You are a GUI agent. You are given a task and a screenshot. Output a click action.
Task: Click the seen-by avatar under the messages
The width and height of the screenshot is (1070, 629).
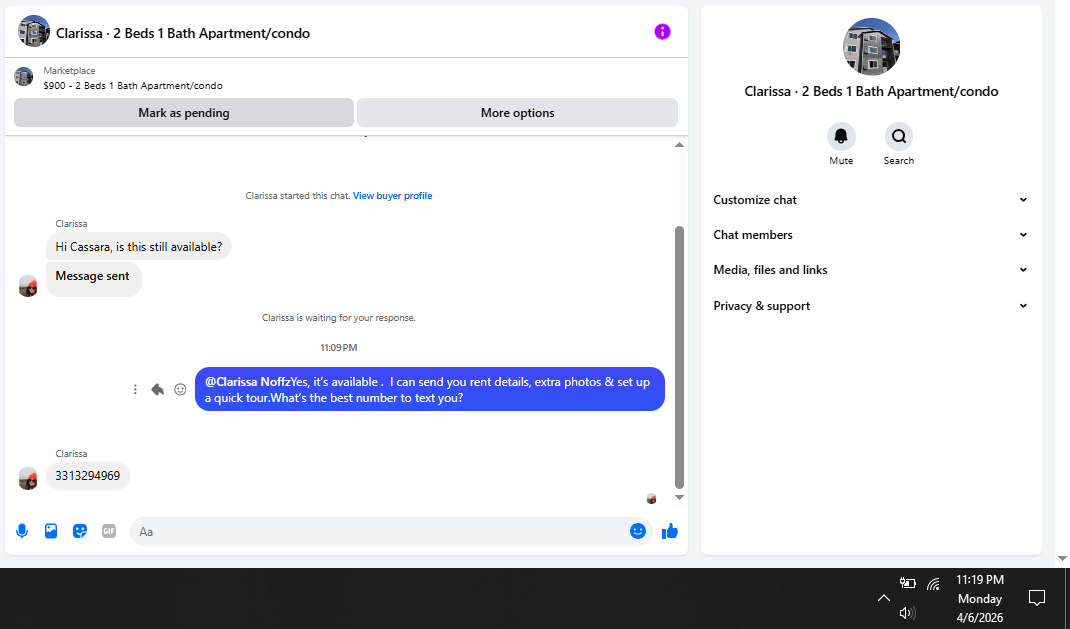pos(651,499)
